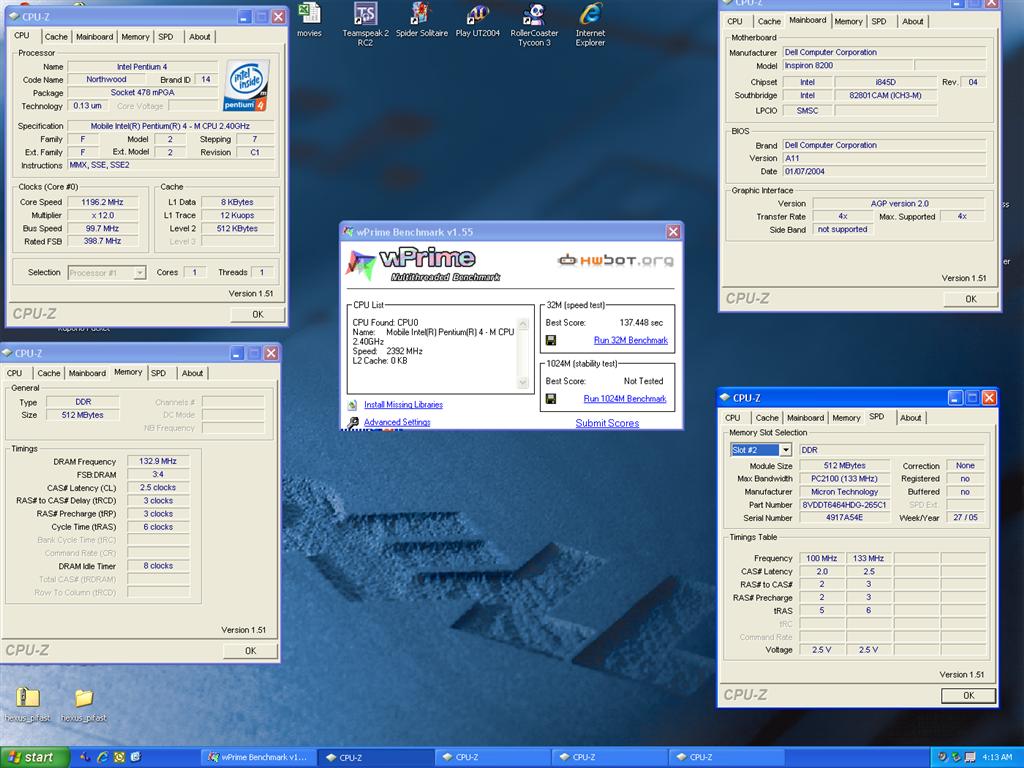
Task: Open Cache tab in CPU-Z SPD window
Action: click(x=767, y=417)
